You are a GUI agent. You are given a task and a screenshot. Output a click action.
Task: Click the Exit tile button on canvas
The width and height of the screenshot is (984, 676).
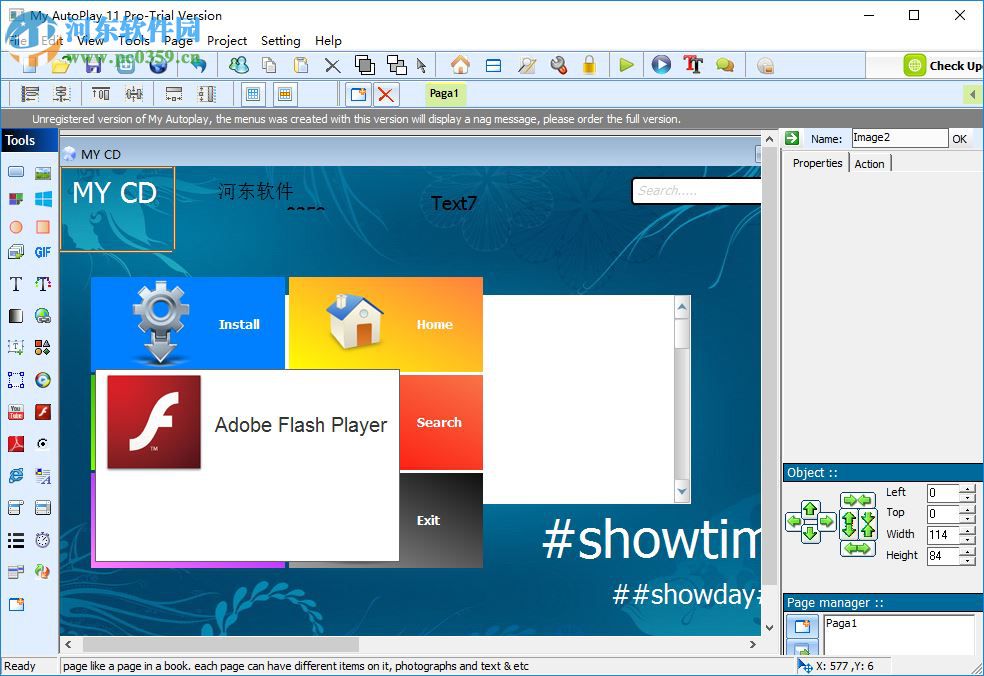(x=441, y=520)
